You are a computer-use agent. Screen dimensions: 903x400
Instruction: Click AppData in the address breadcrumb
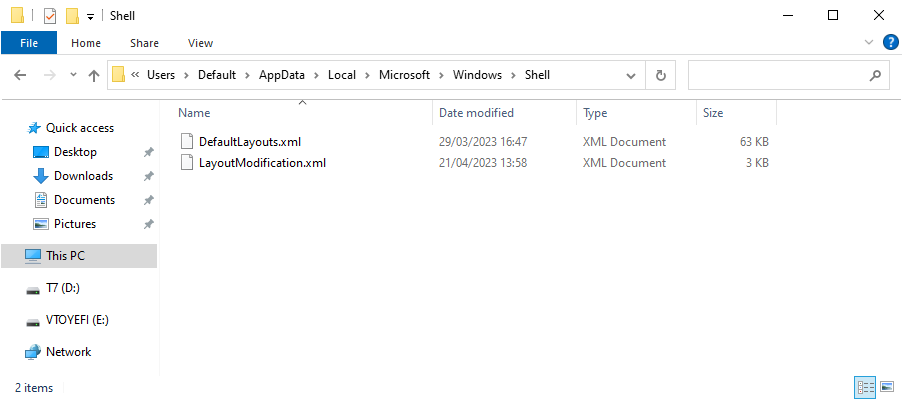(x=282, y=75)
